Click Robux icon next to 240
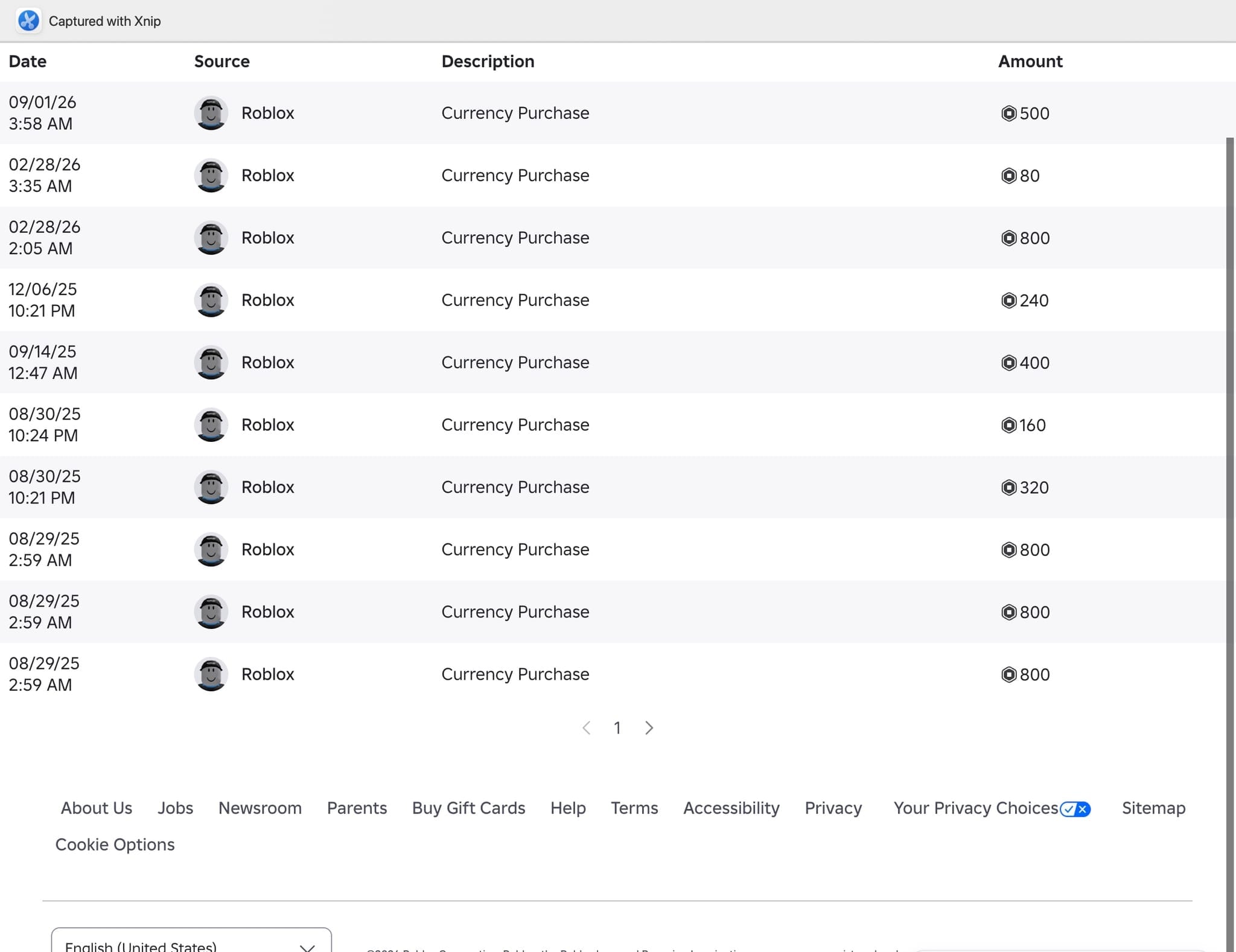The image size is (1236, 952). click(x=1008, y=300)
